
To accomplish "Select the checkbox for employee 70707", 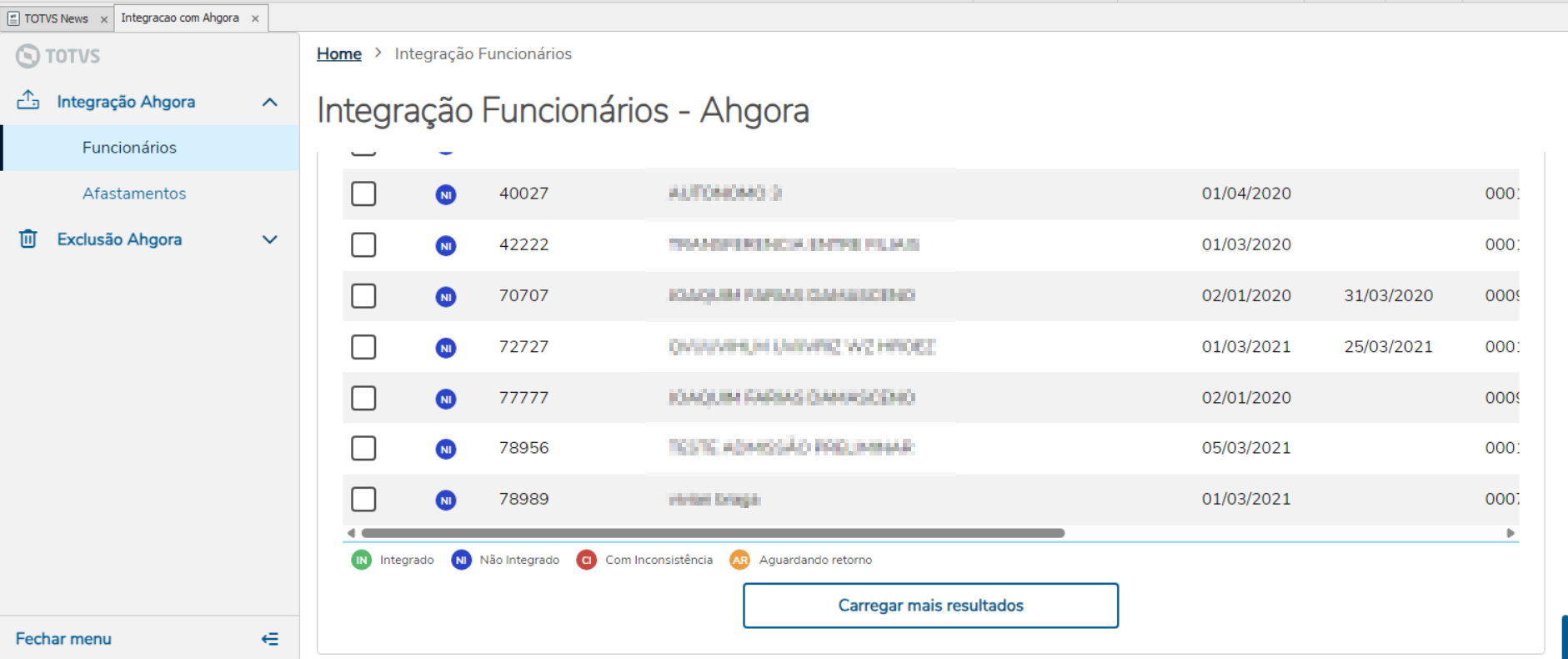I will coord(363,295).
